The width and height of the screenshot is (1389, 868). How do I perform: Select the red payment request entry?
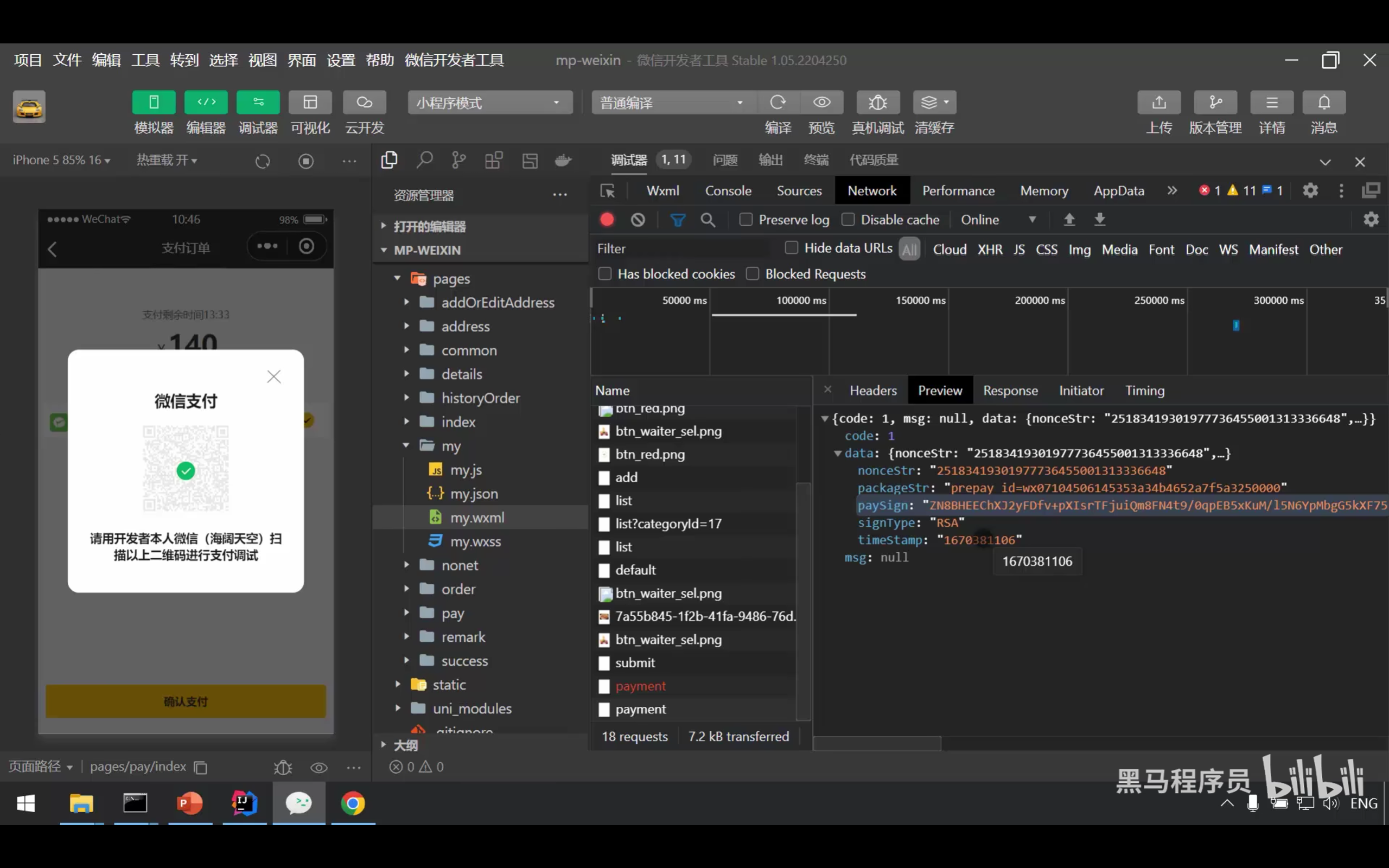641,686
